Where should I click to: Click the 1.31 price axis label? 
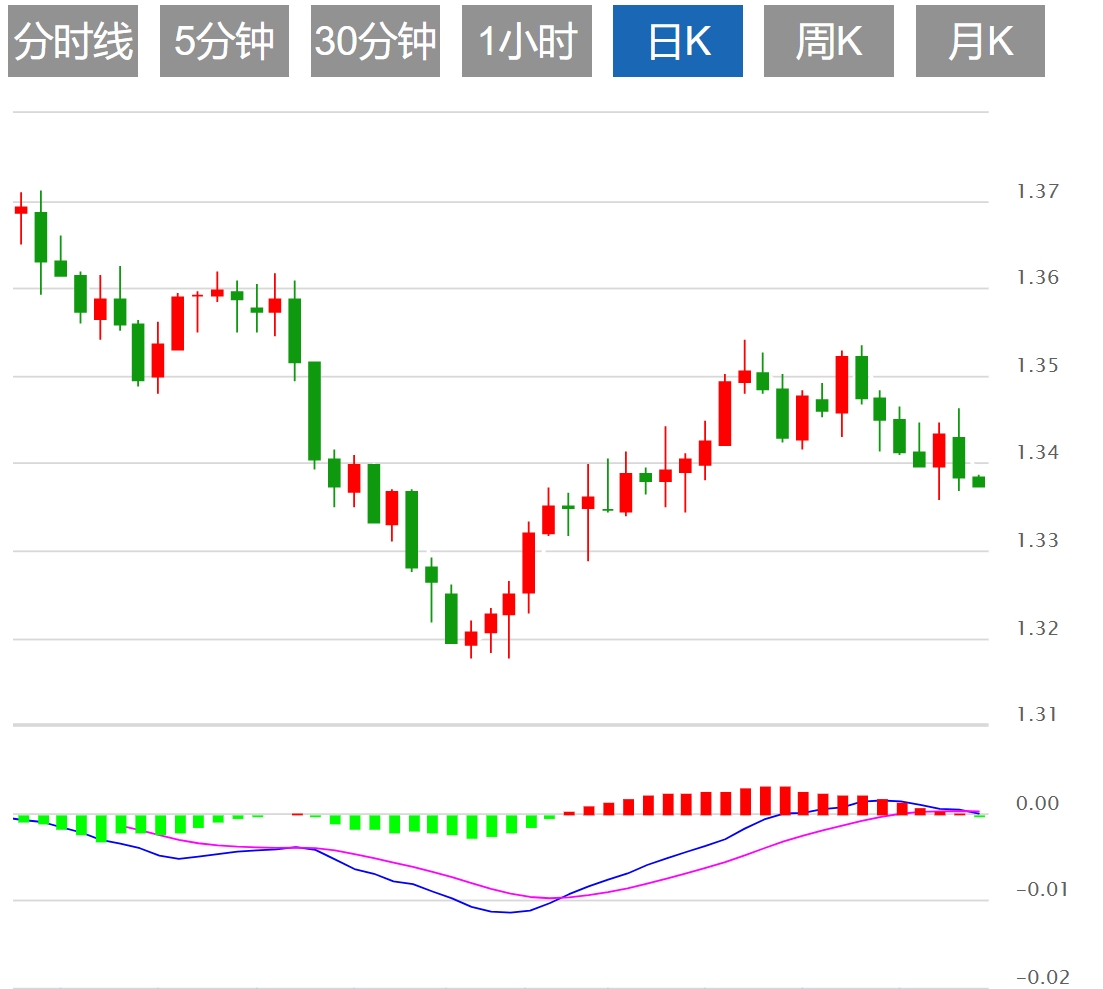pos(1036,715)
